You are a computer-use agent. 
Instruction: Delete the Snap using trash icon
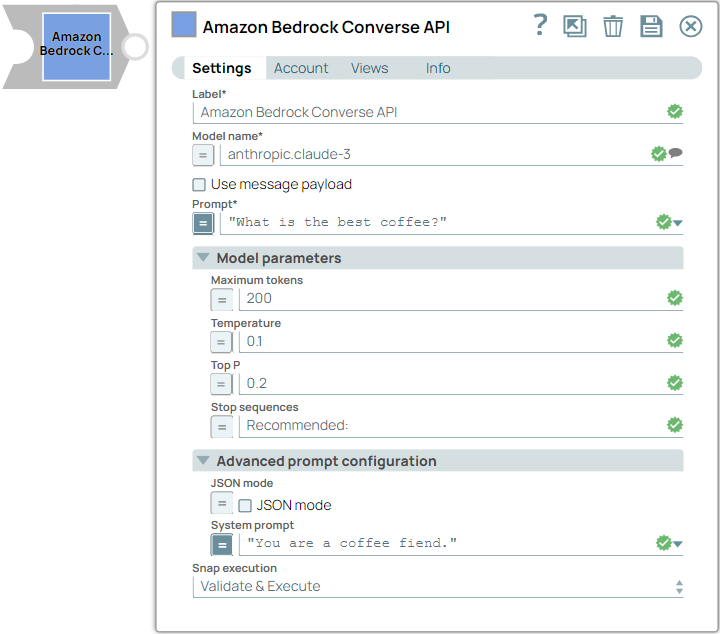pos(613,26)
